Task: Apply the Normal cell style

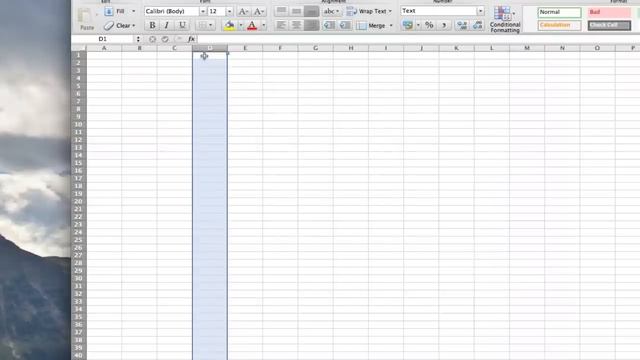Action: click(559, 12)
